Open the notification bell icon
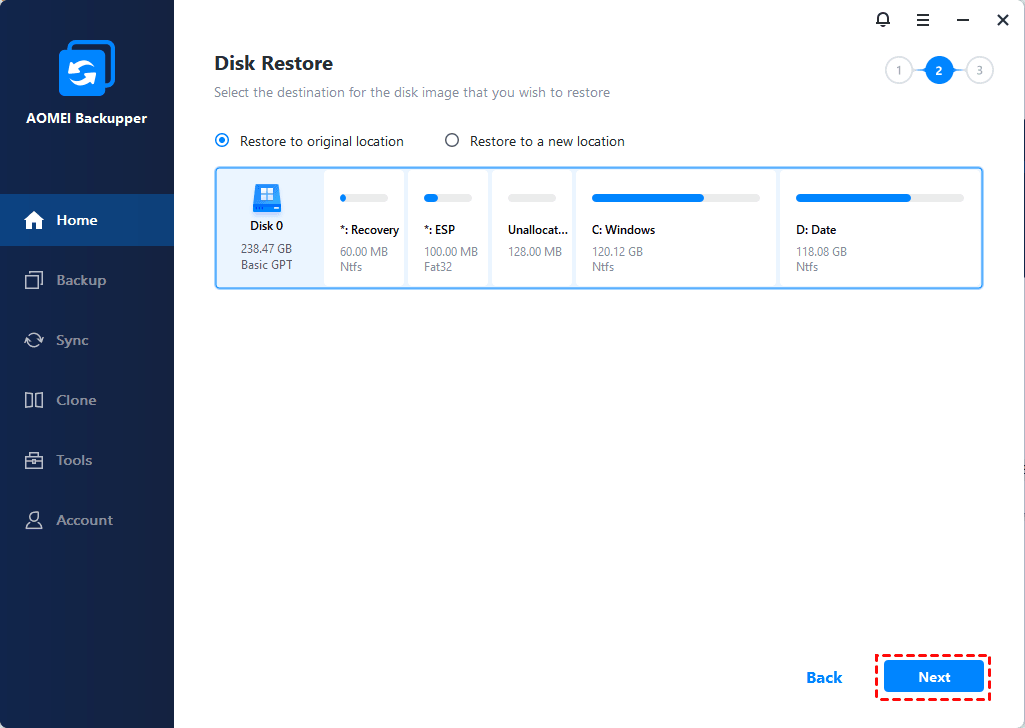 tap(882, 20)
